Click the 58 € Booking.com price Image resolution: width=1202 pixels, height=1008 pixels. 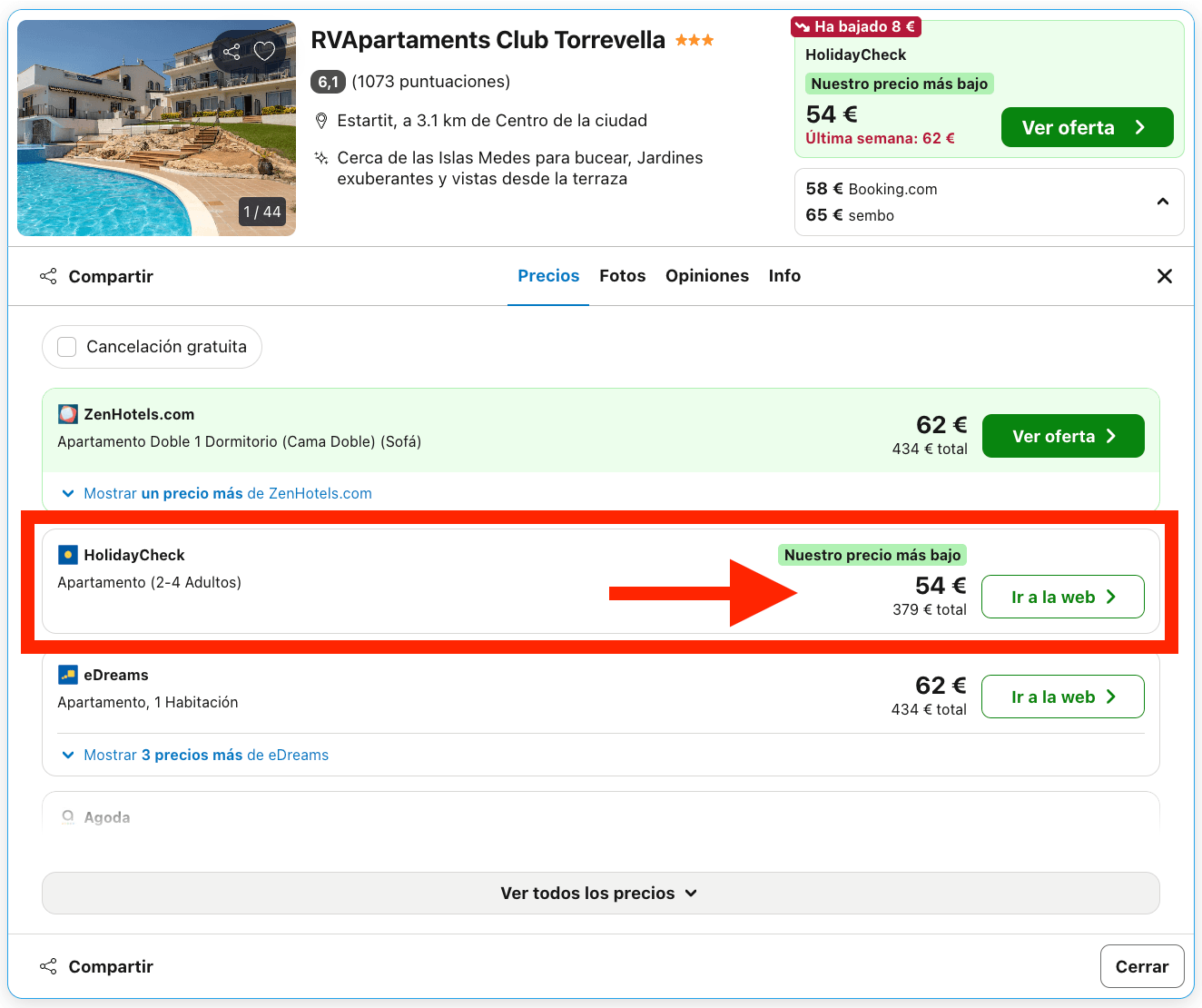coord(872,189)
